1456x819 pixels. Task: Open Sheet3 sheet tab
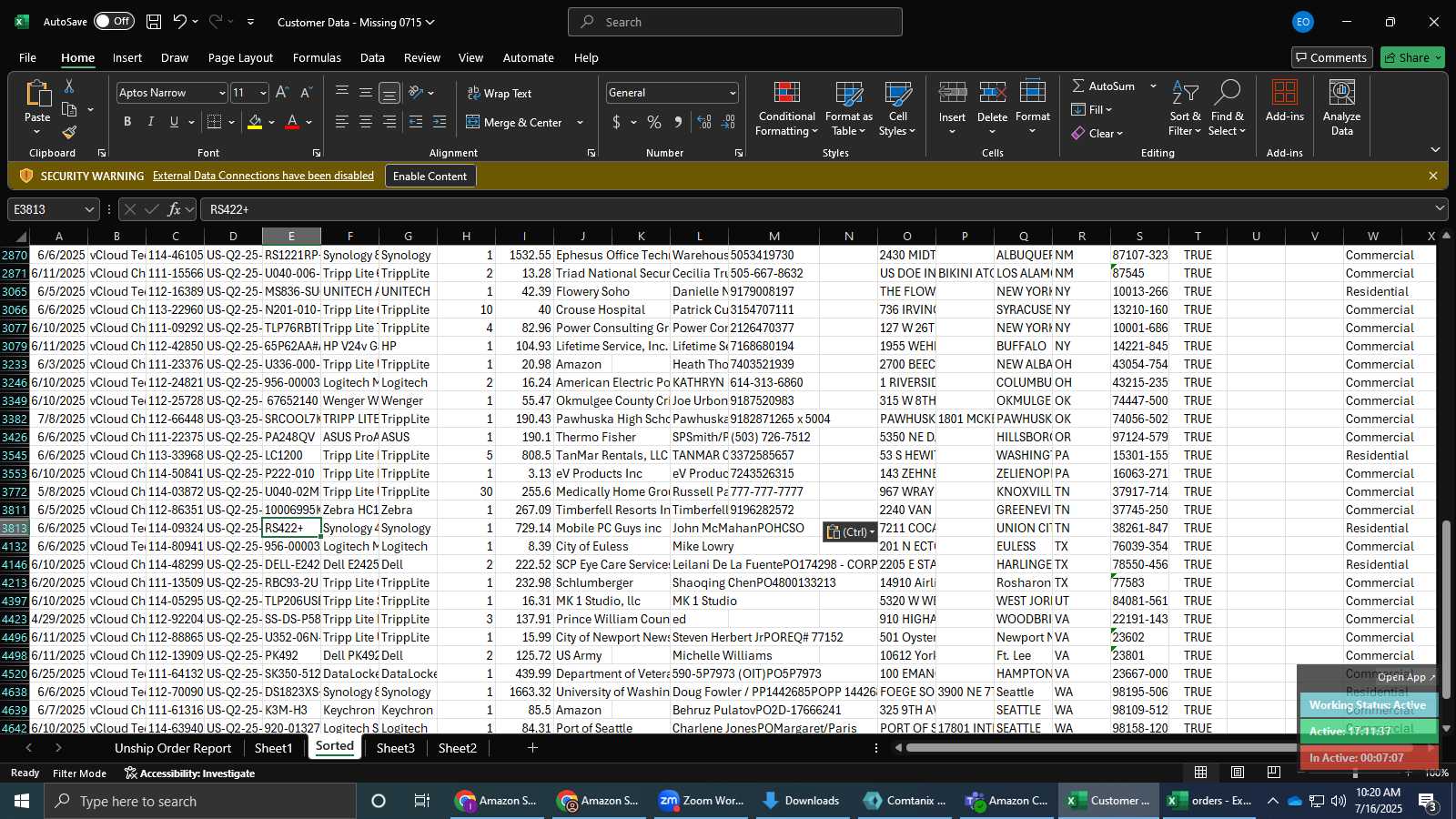point(395,748)
